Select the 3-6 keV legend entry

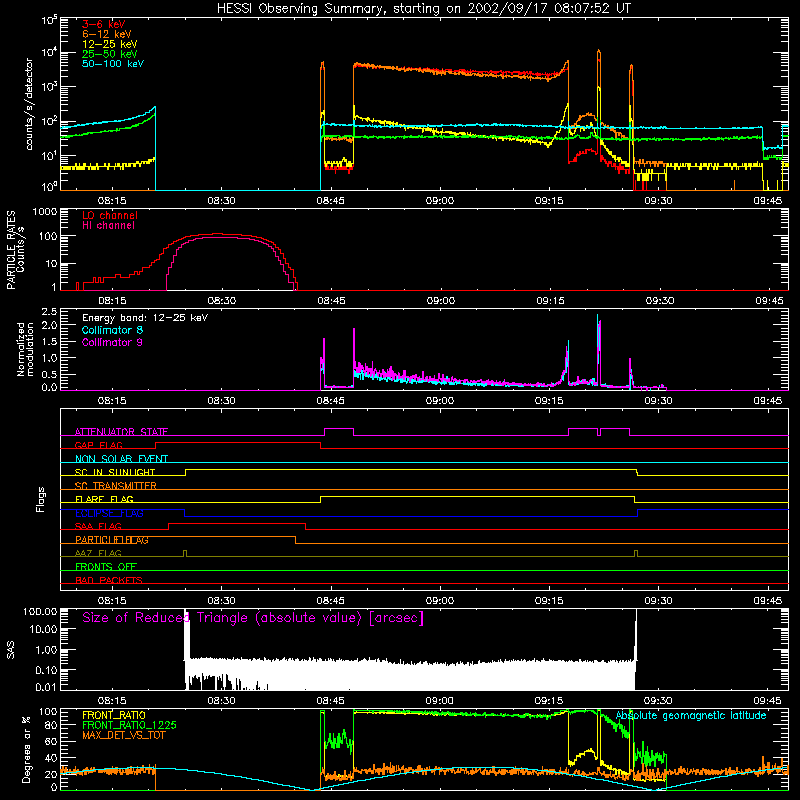(x=104, y=24)
